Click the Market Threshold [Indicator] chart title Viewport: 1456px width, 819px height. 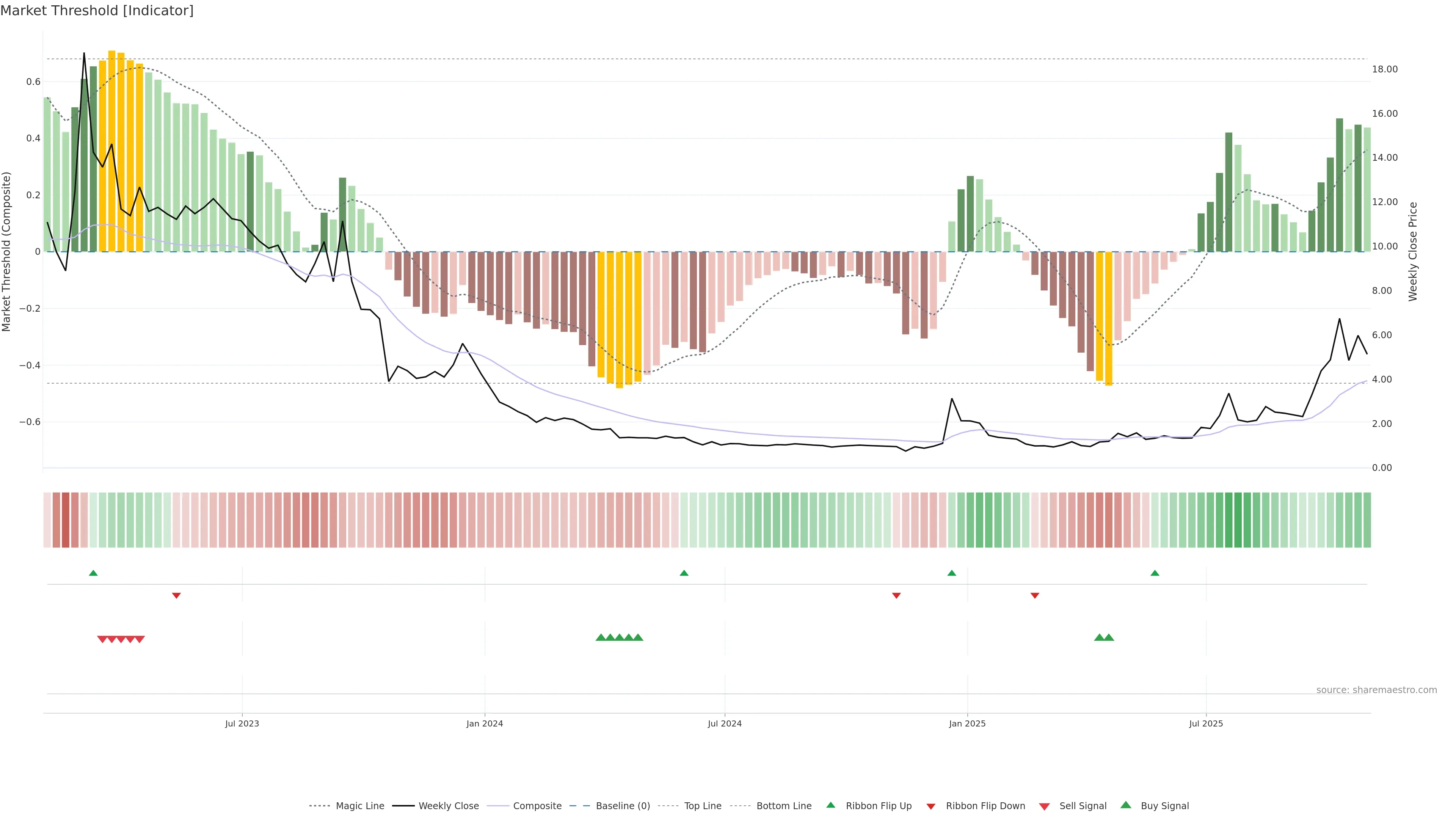point(97,11)
